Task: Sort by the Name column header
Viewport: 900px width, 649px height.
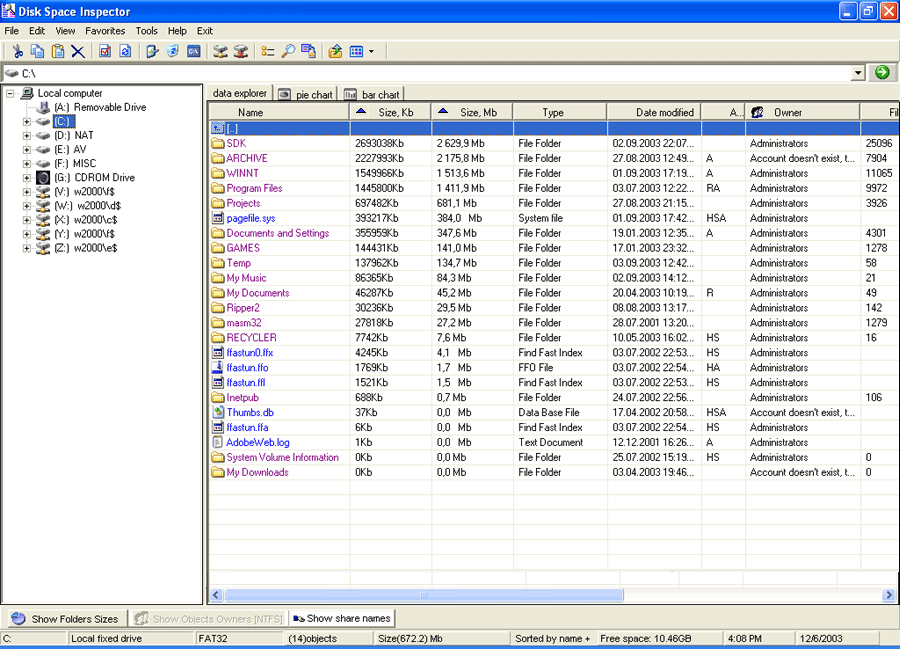Action: point(279,112)
